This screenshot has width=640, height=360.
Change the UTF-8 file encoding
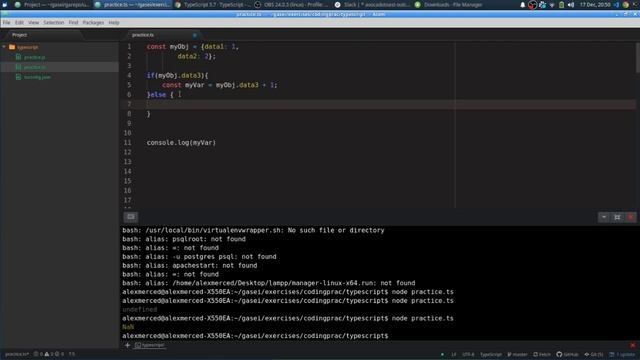coord(468,355)
